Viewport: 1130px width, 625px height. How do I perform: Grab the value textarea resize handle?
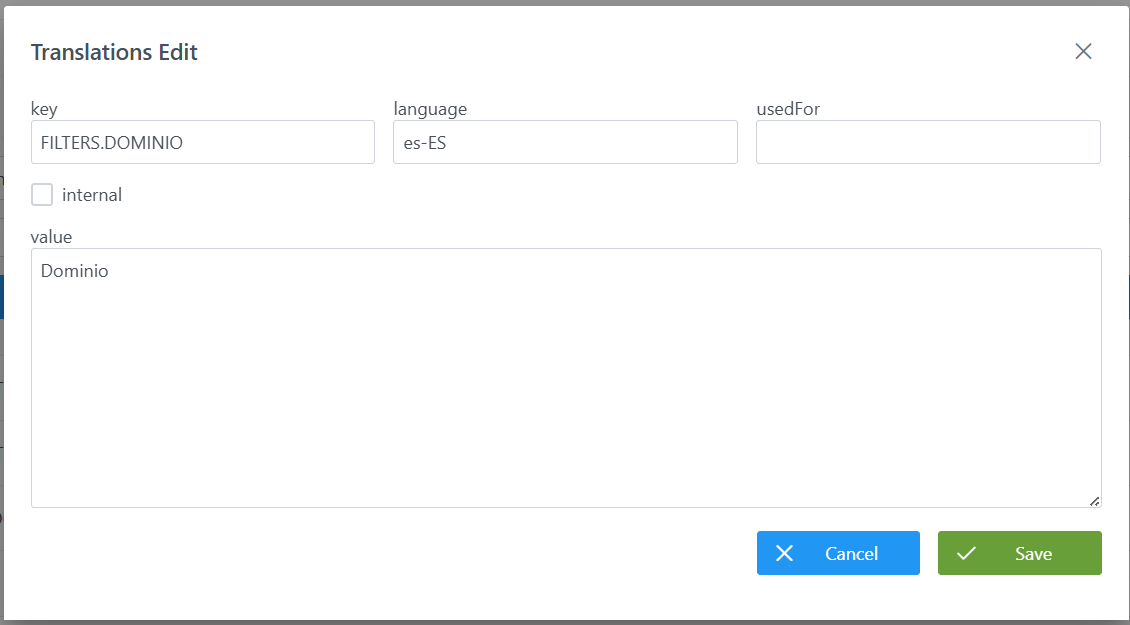coord(1094,500)
